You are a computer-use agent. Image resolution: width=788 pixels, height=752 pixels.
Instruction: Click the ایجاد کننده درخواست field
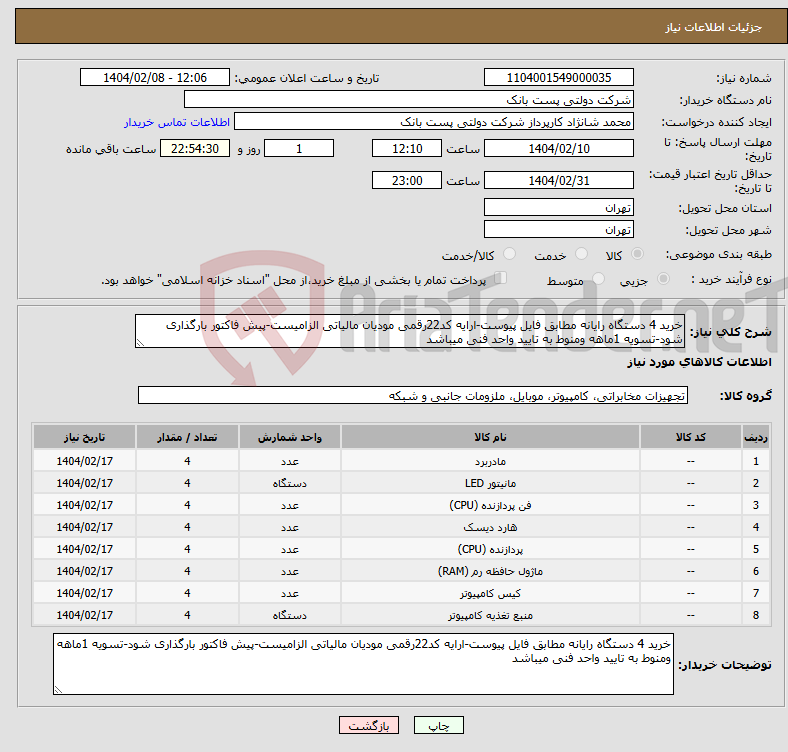click(434, 122)
